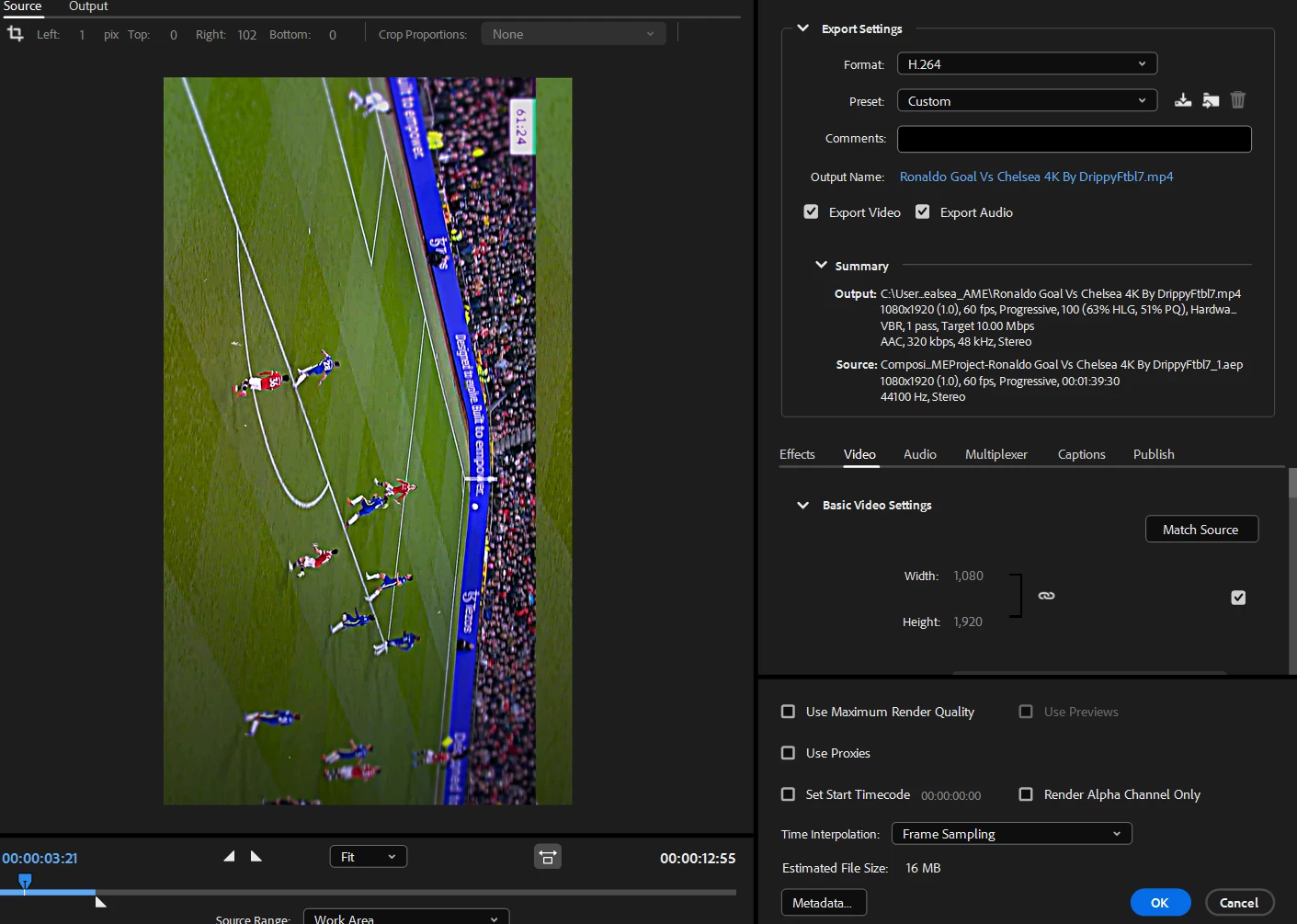Check the Use Previews option
Viewport: 1297px width, 924px height.
pyautogui.click(x=1026, y=712)
